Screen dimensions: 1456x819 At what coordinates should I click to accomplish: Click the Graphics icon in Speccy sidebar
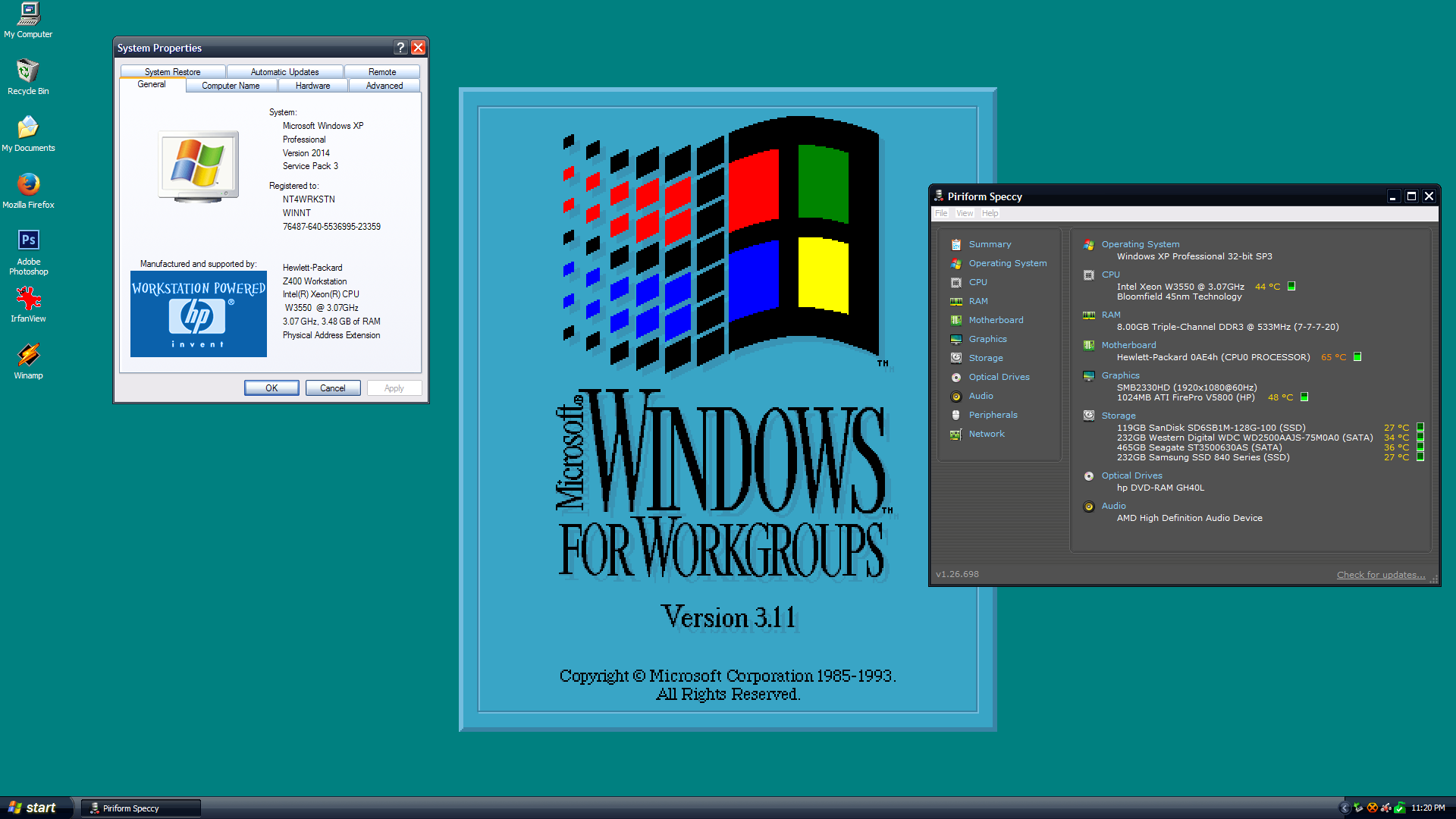tap(957, 339)
